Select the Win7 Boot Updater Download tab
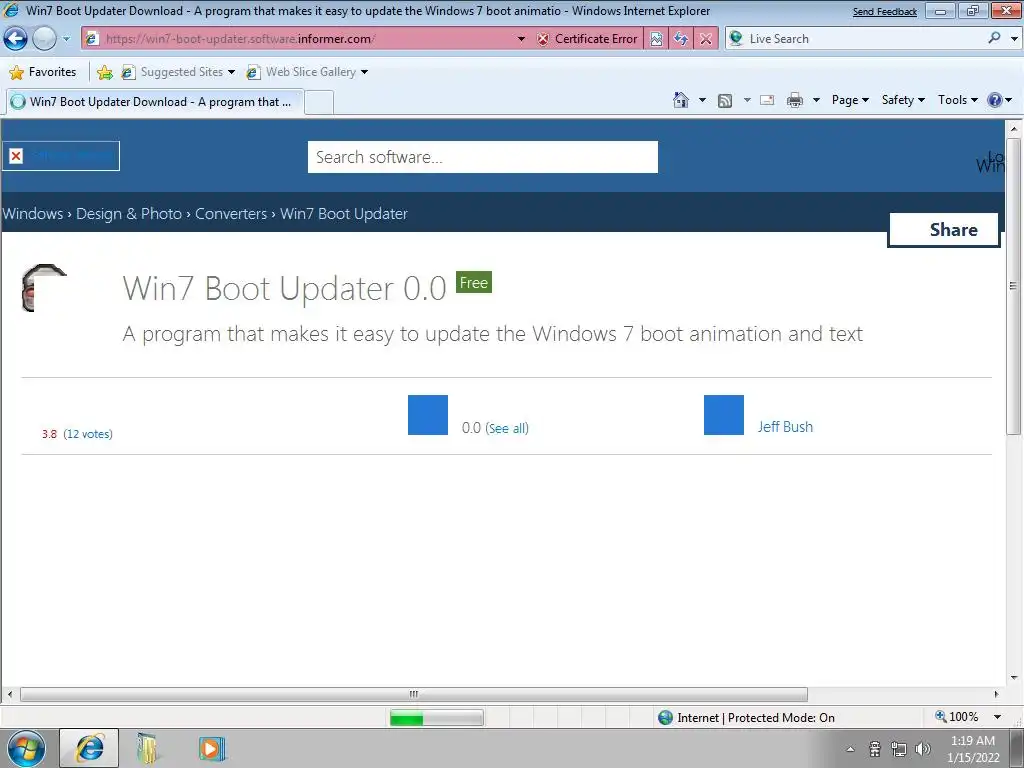This screenshot has height=768, width=1024. [155, 102]
